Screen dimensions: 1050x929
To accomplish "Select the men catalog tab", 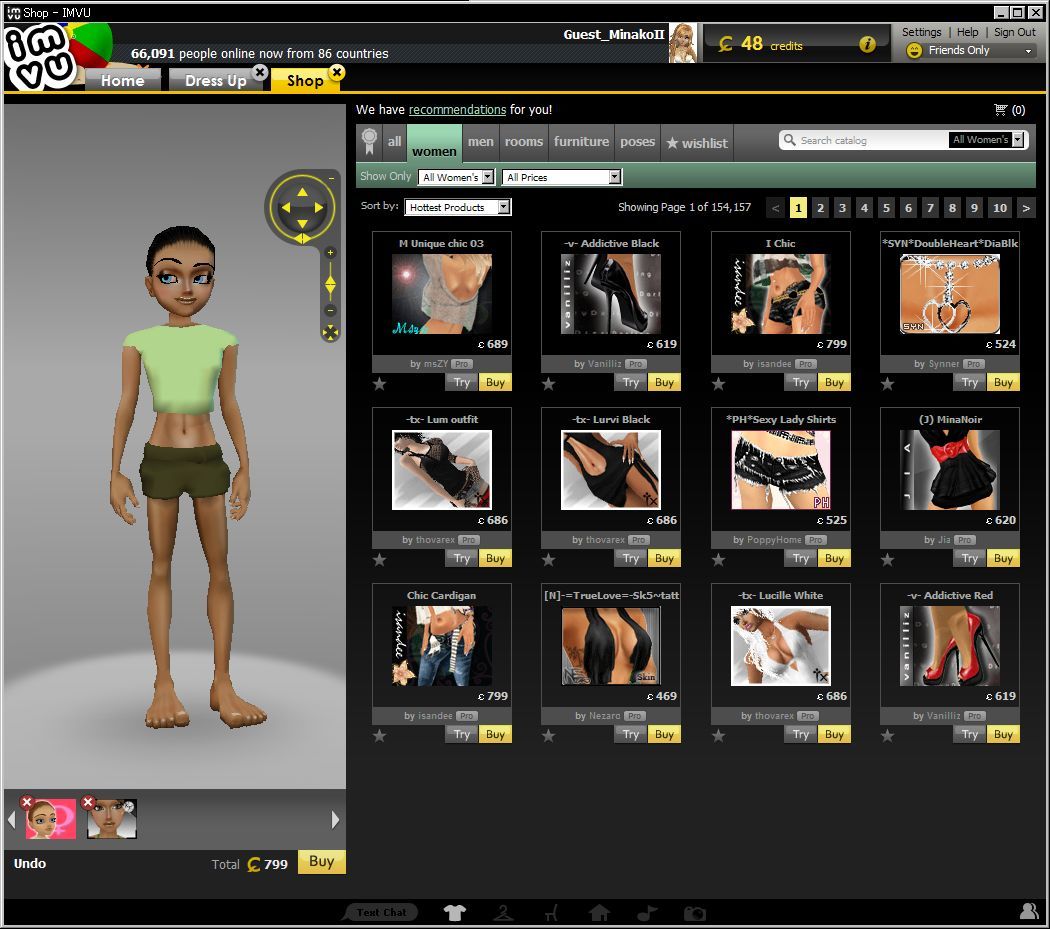I will click(480, 141).
